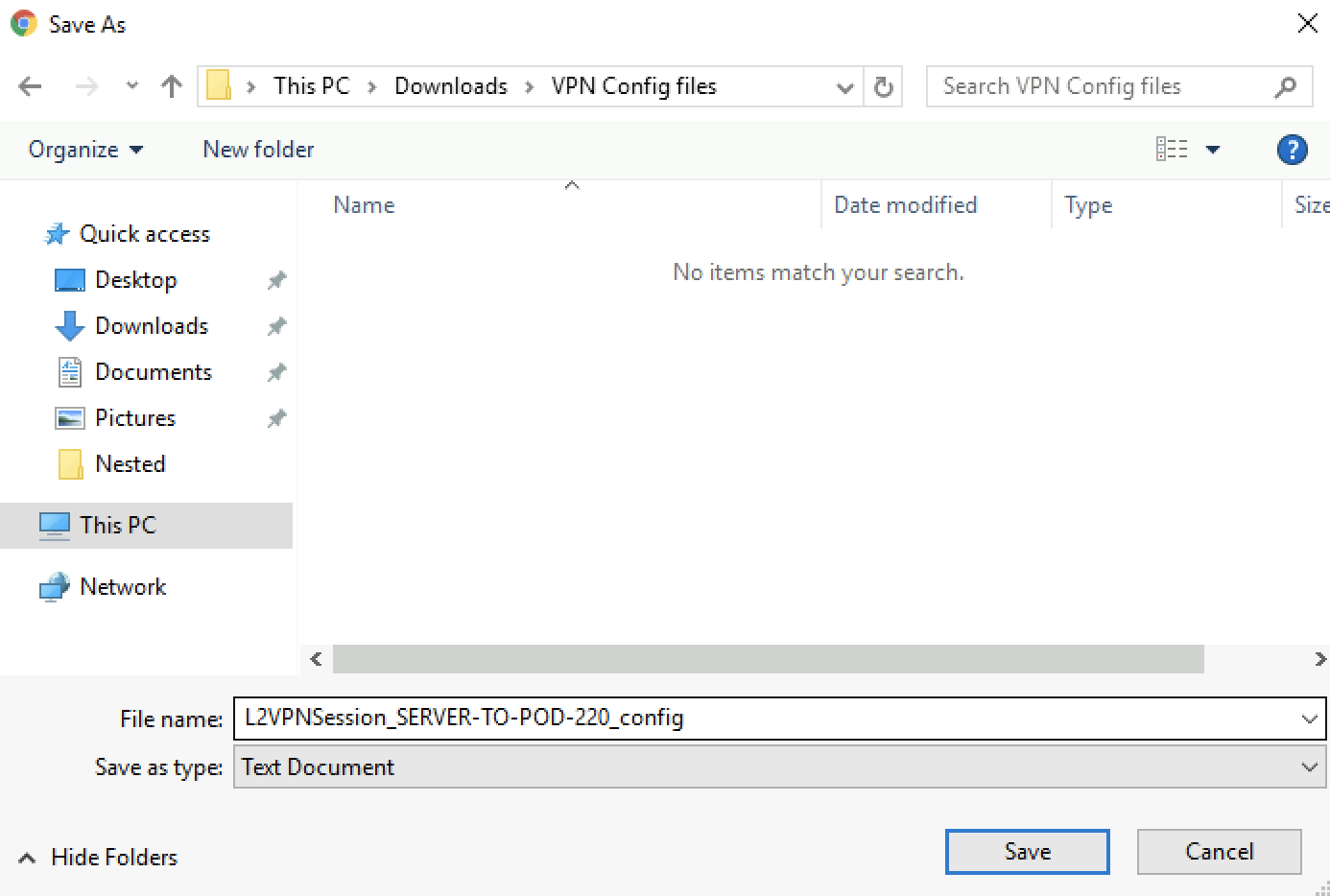The image size is (1330, 896).
Task: Click the horizontal scrollbar track
Action: 1257,659
